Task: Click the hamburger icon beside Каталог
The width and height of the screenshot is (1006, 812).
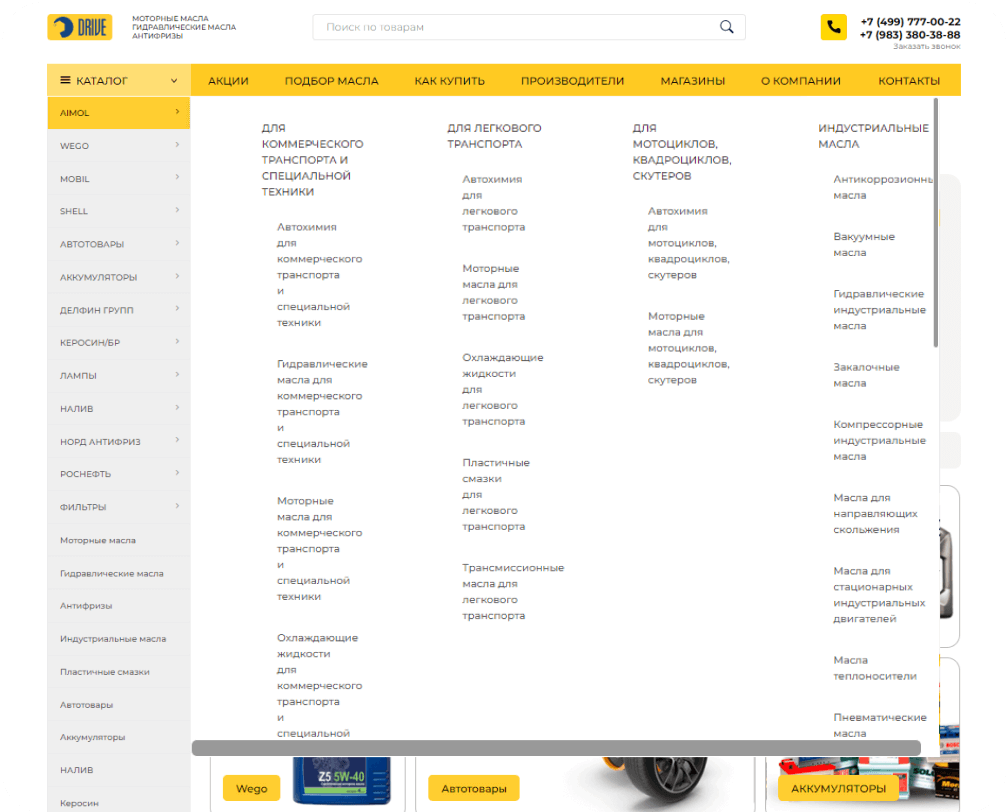Action: (x=66, y=81)
